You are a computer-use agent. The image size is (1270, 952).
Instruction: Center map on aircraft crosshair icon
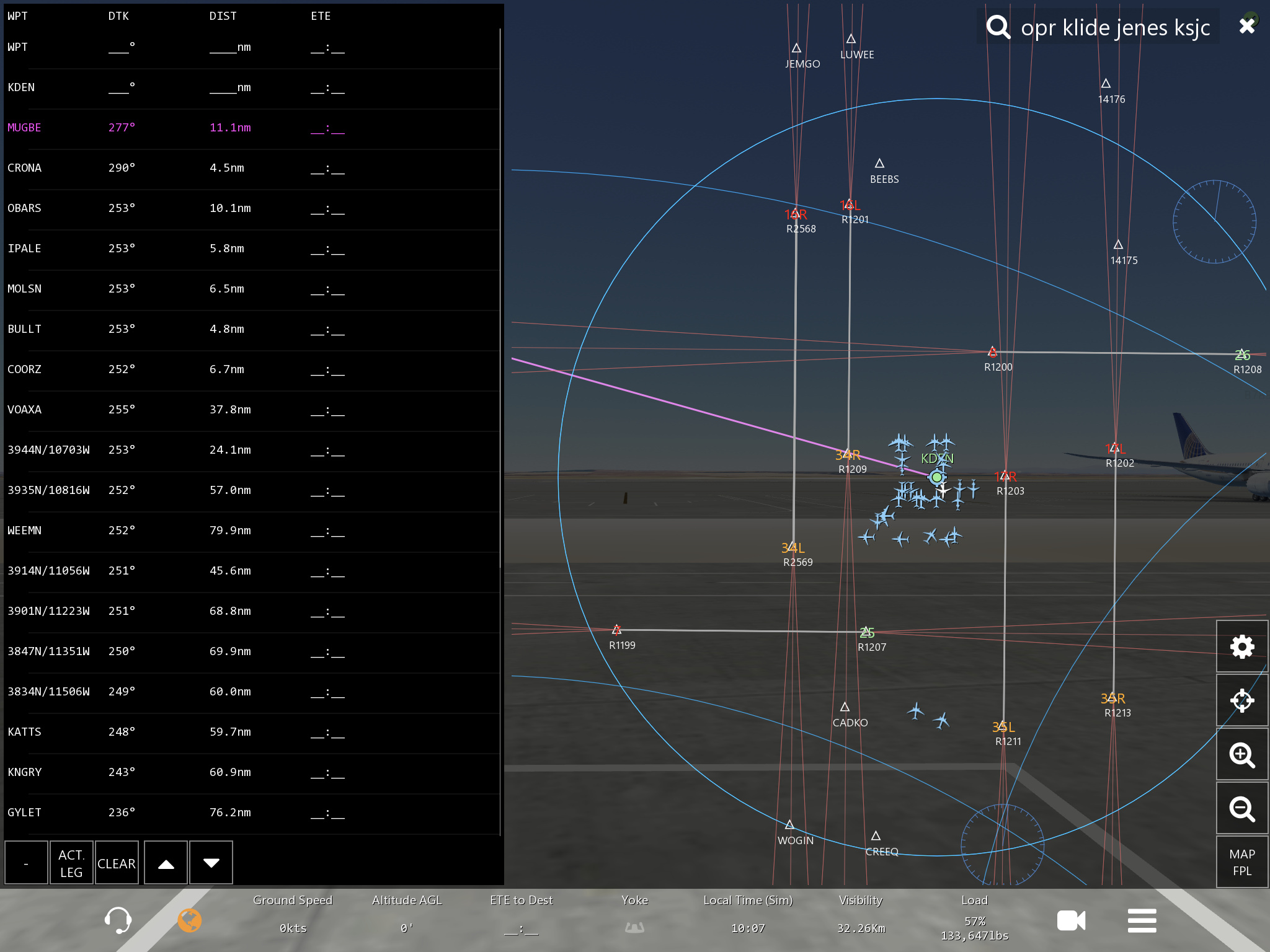1241,701
